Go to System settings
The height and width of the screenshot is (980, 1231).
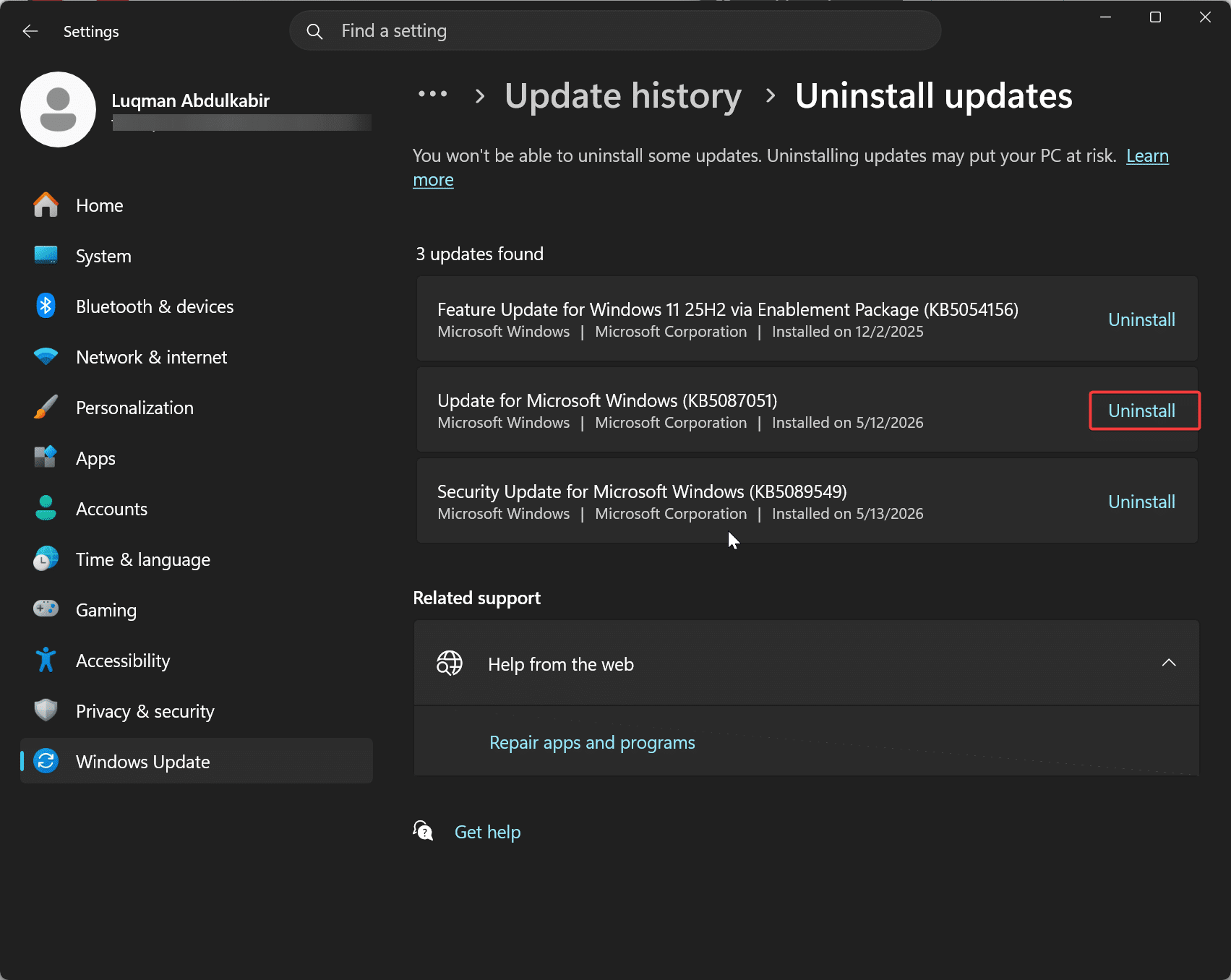pyautogui.click(x=197, y=256)
